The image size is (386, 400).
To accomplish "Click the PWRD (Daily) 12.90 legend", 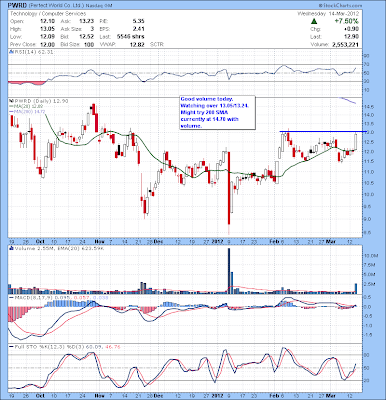I will (40, 101).
